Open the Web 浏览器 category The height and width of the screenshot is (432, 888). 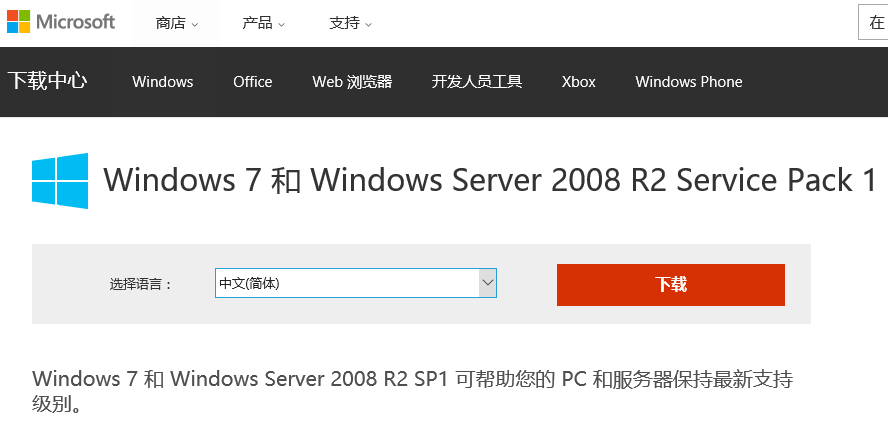coord(352,82)
